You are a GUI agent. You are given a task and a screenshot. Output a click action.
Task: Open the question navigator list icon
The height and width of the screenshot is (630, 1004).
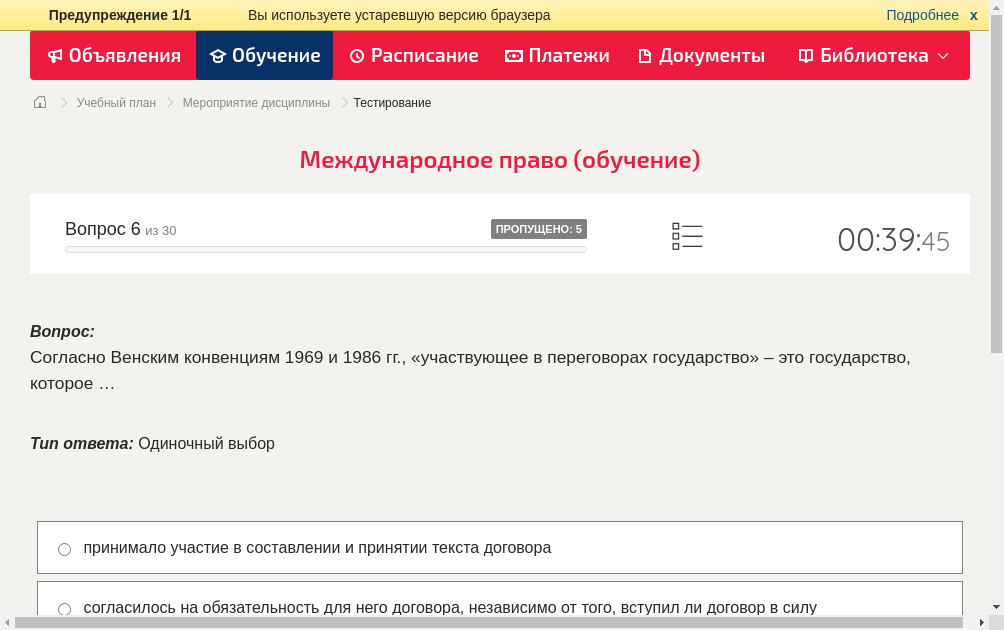click(687, 235)
